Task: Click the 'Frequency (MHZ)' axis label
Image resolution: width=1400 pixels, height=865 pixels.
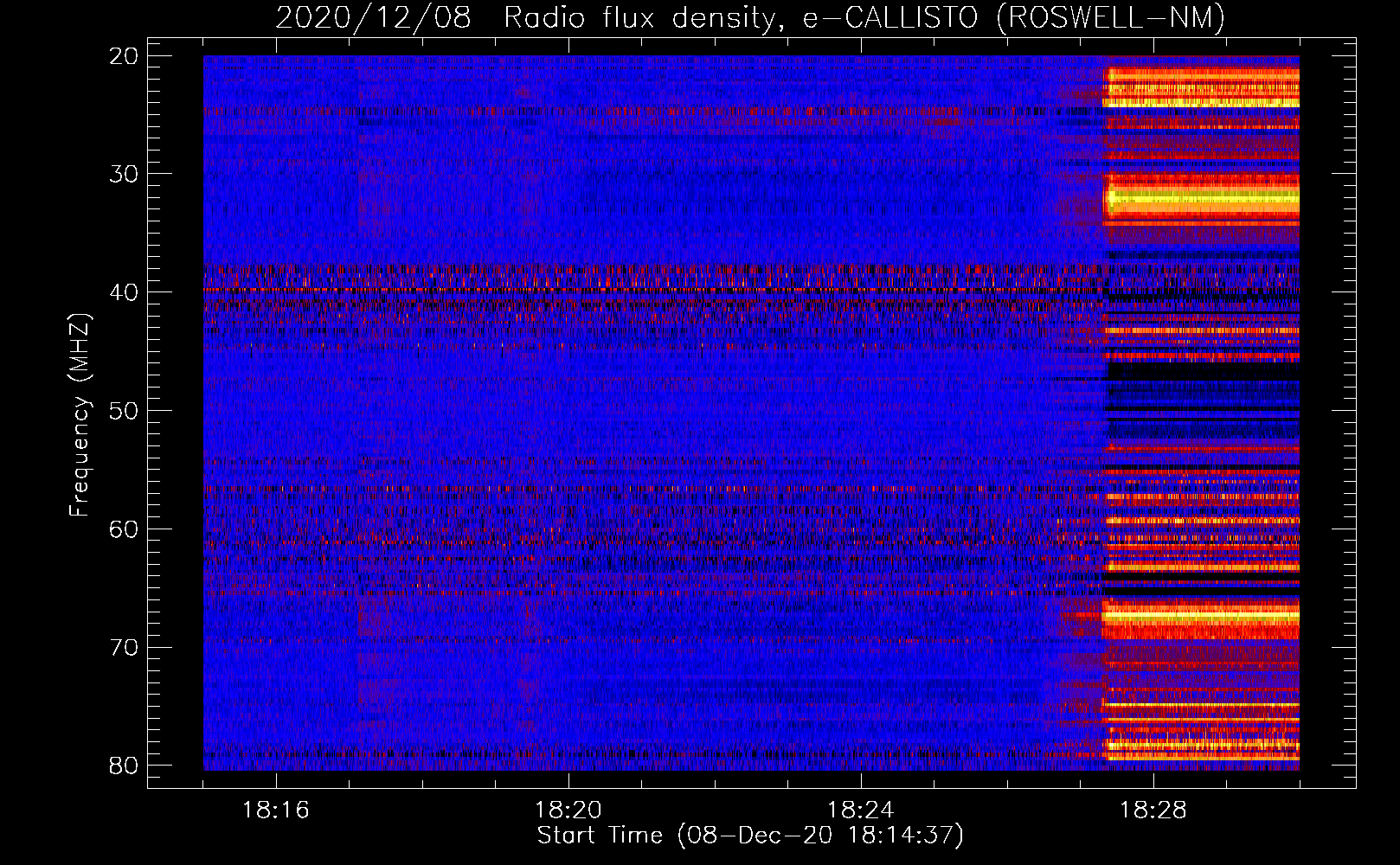Action: coord(80,415)
